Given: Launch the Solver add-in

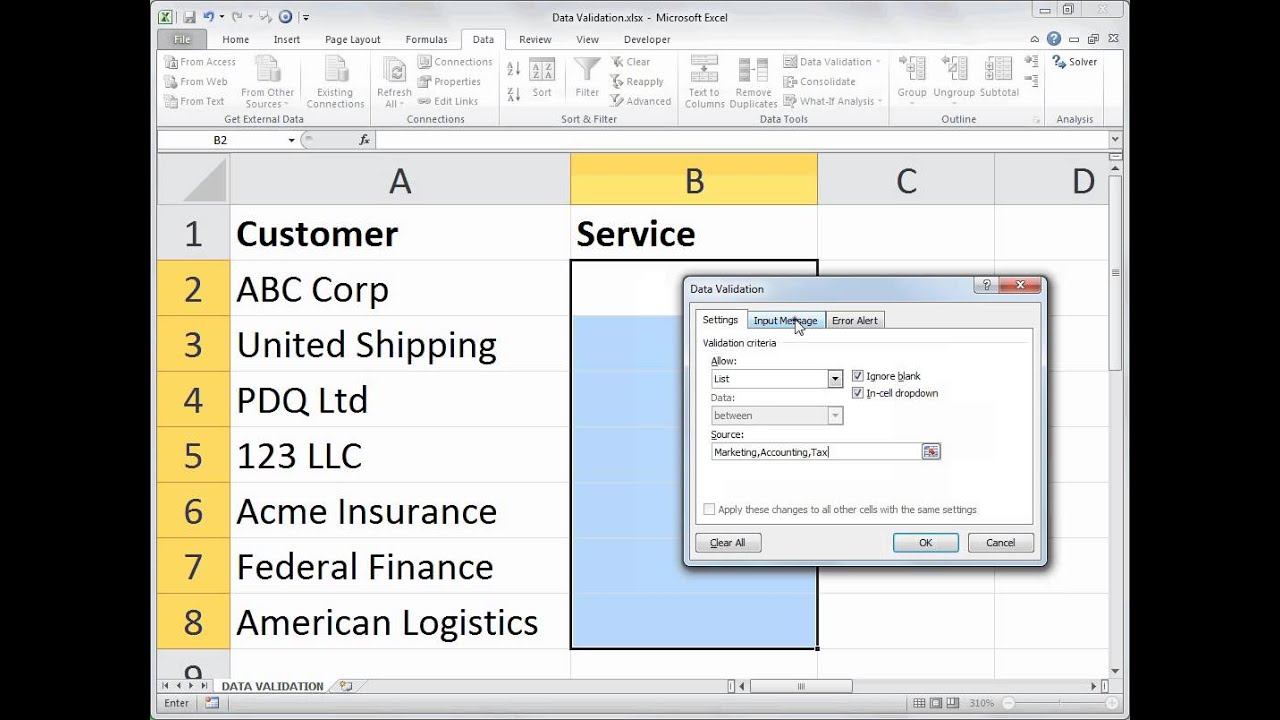Looking at the screenshot, I should [1075, 62].
